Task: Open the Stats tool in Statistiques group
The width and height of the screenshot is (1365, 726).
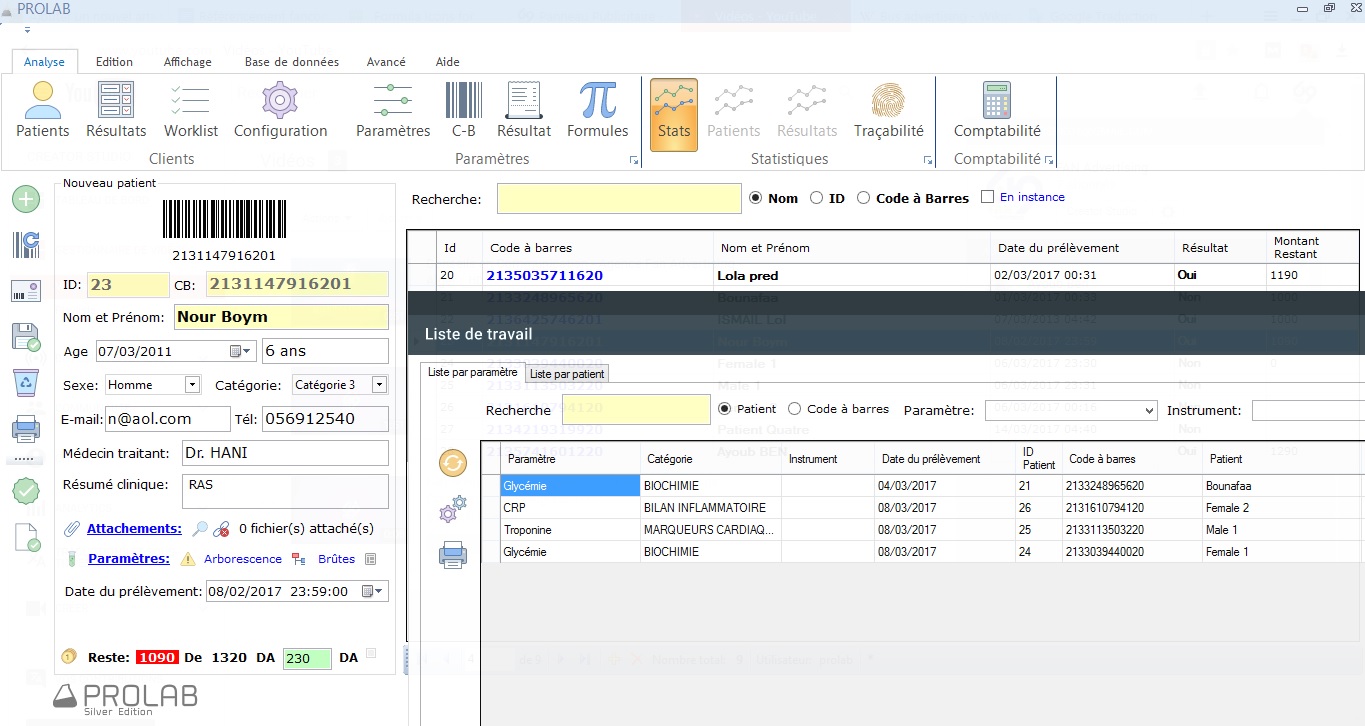Action: 673,110
